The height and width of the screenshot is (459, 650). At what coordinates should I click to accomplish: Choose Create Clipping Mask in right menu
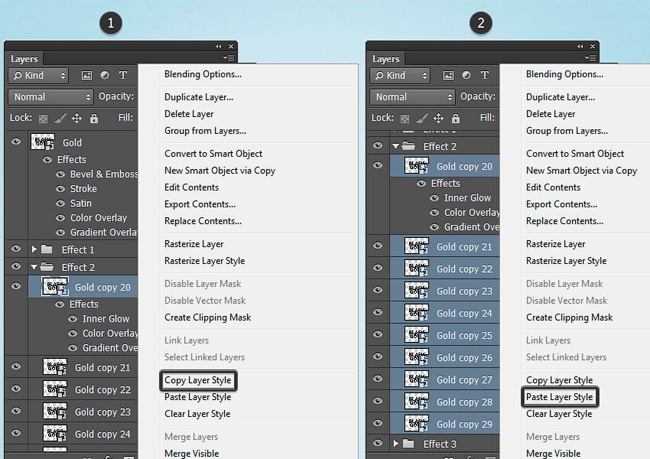(x=570, y=318)
